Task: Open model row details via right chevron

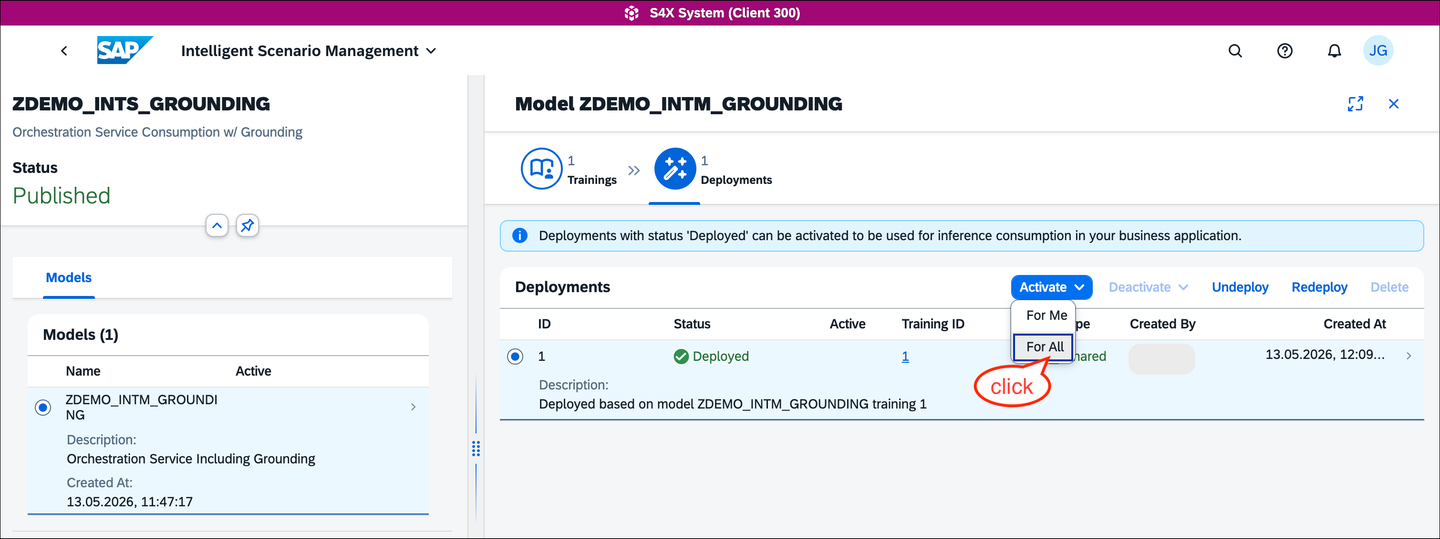Action: click(414, 407)
